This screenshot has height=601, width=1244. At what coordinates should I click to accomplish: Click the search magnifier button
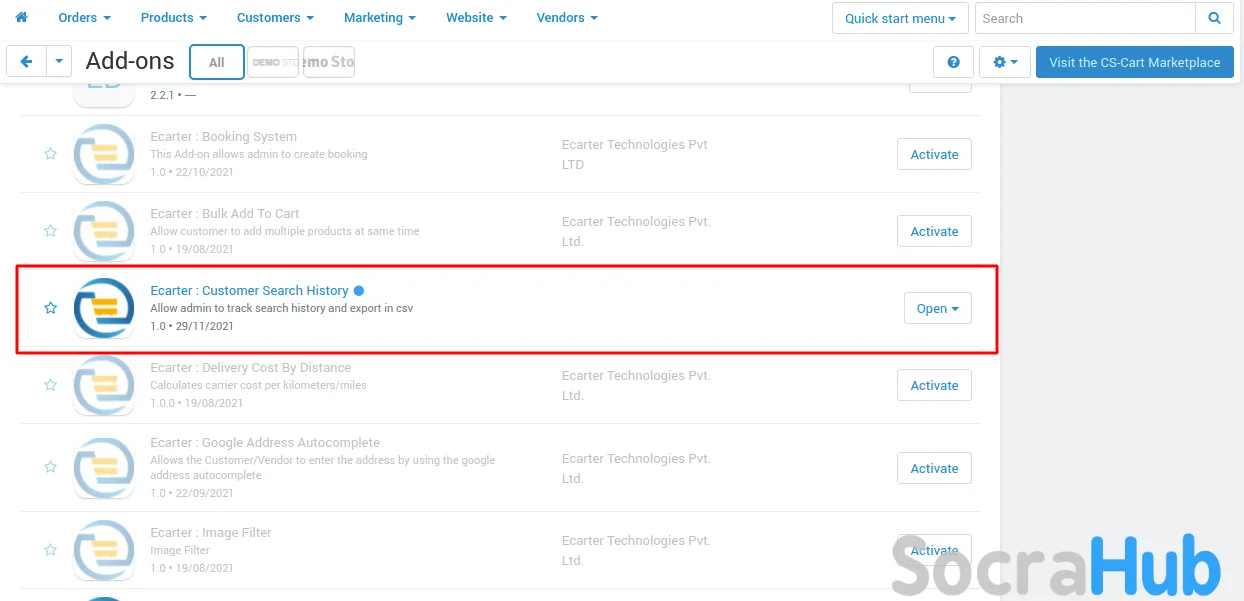pos(1214,18)
